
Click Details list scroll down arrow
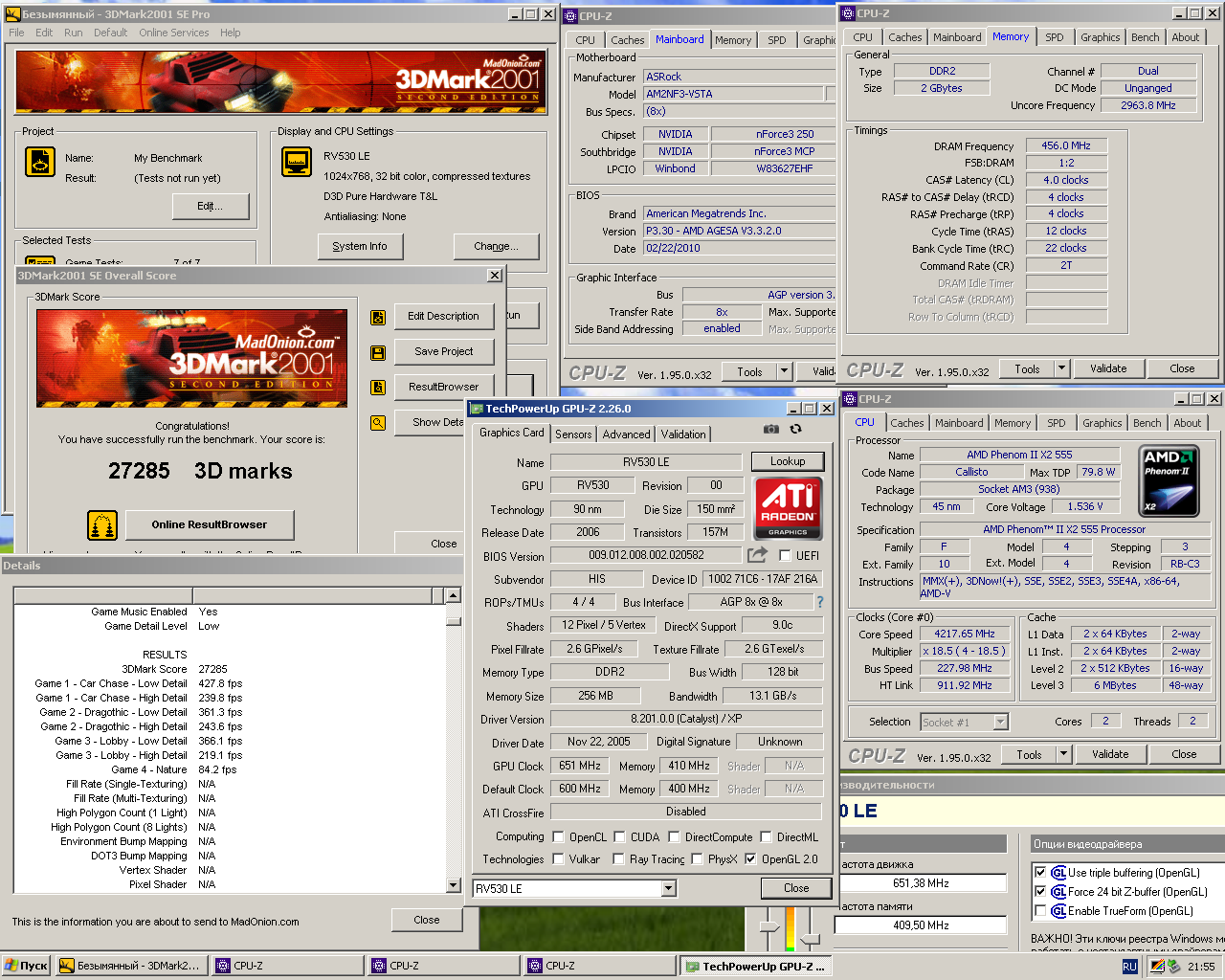(x=453, y=885)
